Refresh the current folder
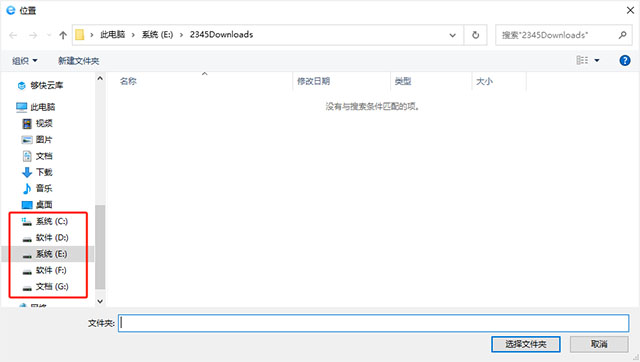 tap(476, 35)
